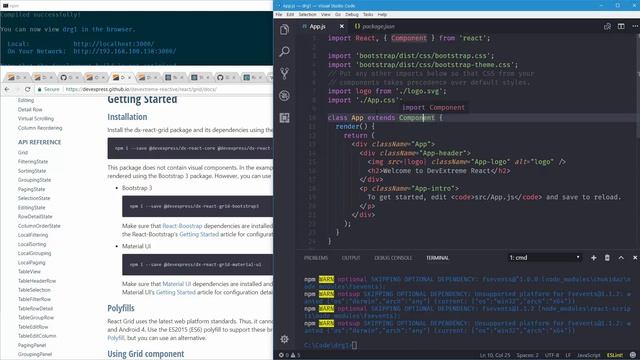
Task: Open LocalSorting in API Reference sidebar
Action: tap(32, 244)
